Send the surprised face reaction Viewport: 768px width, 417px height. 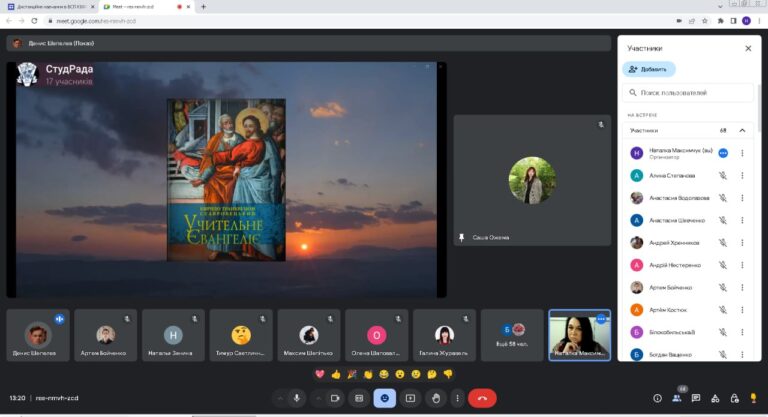400,374
